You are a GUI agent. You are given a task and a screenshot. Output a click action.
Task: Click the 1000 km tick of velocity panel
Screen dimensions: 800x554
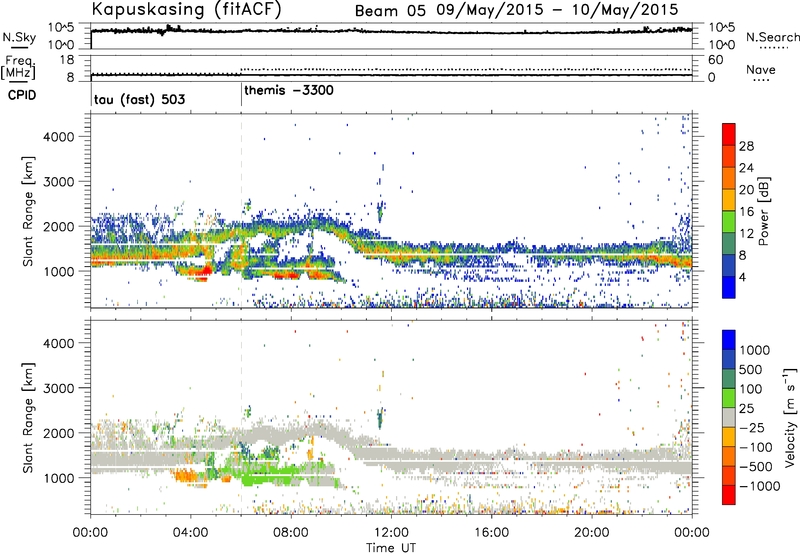[59, 478]
